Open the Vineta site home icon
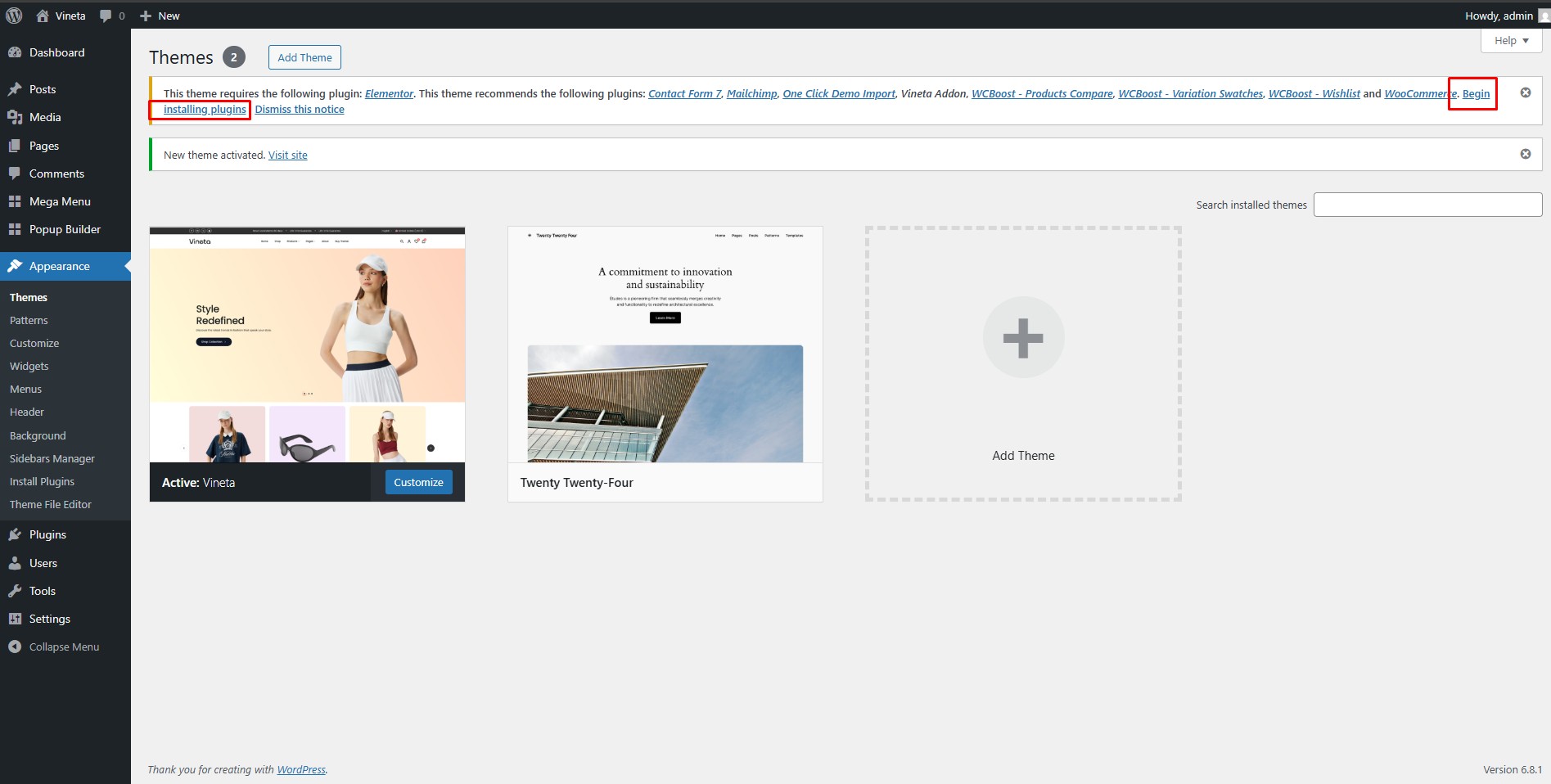The height and width of the screenshot is (784, 1551). tap(43, 16)
